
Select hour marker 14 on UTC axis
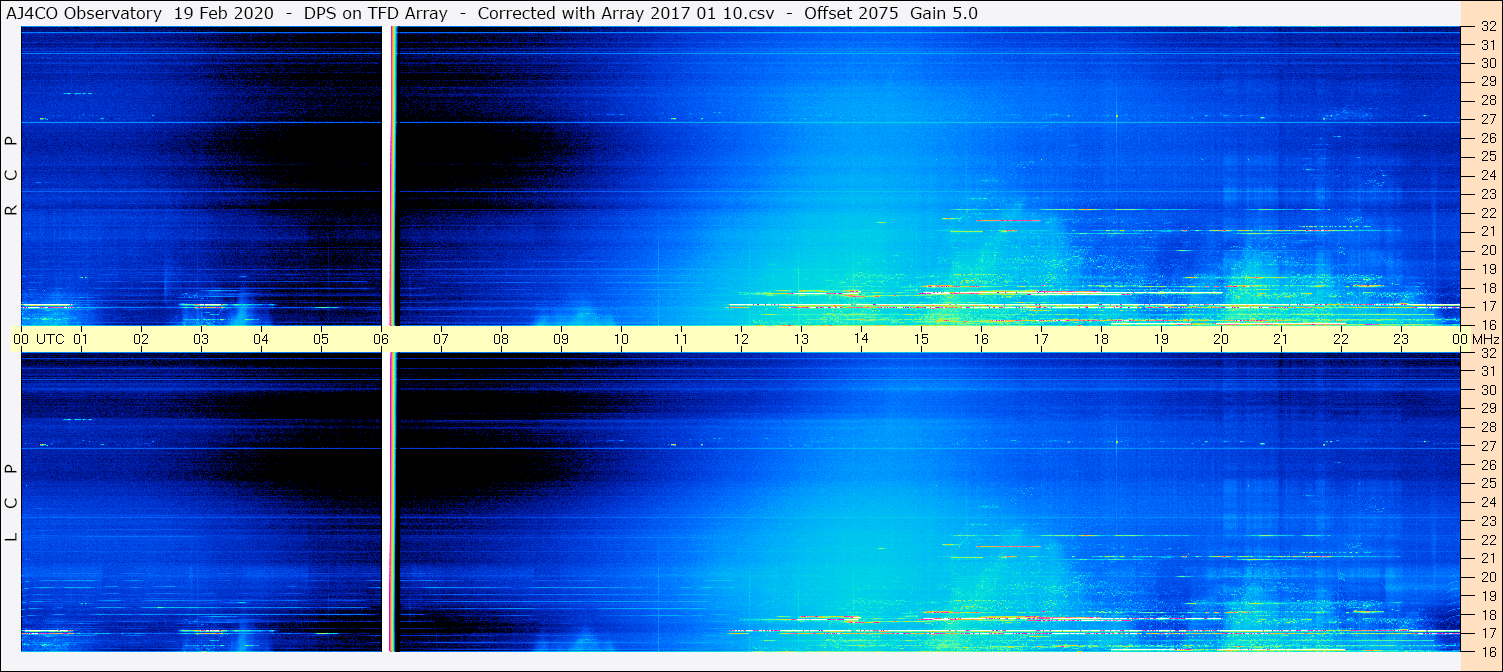tap(861, 338)
